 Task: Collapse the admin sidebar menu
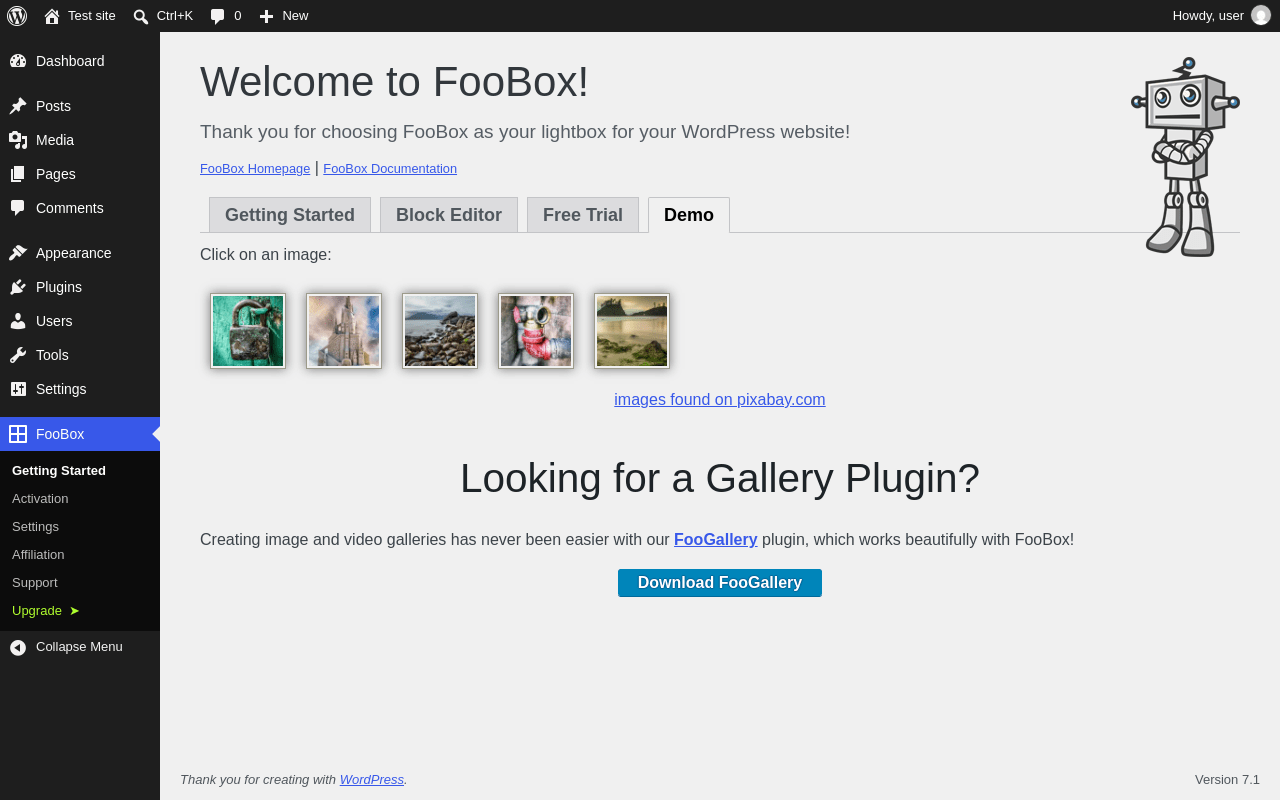[x=80, y=647]
